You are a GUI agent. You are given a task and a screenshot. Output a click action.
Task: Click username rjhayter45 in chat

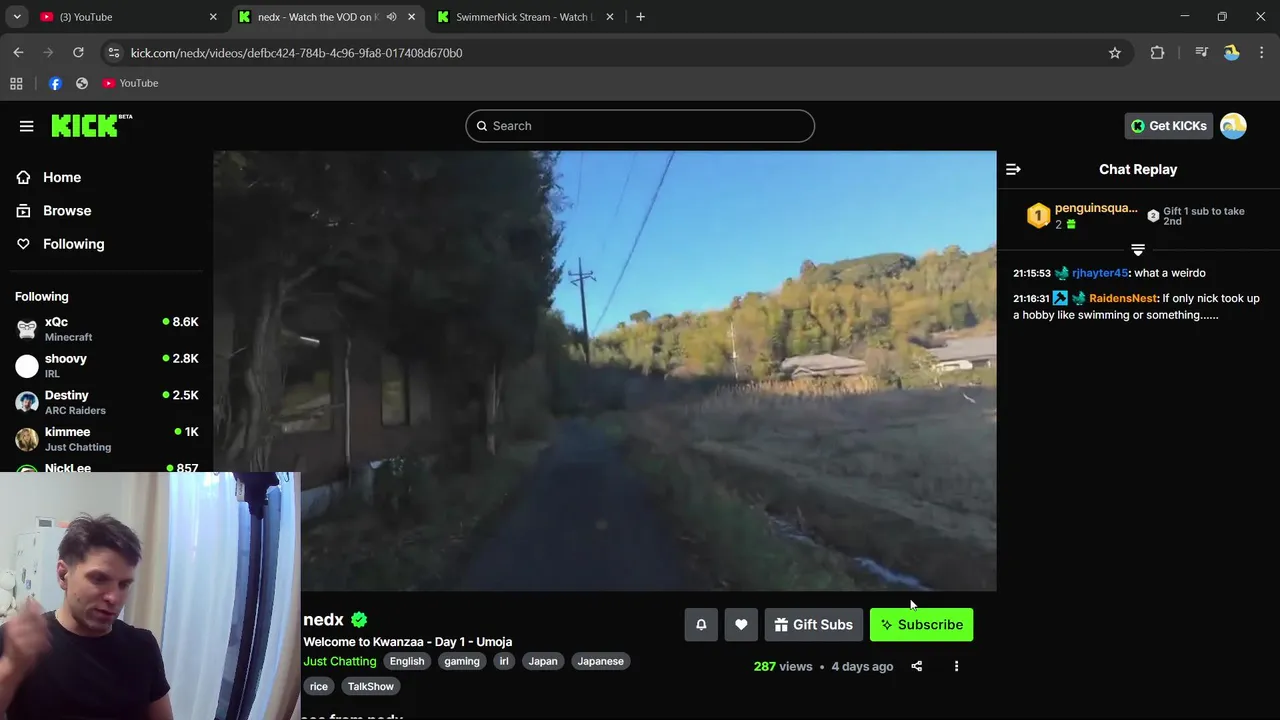click(1099, 273)
